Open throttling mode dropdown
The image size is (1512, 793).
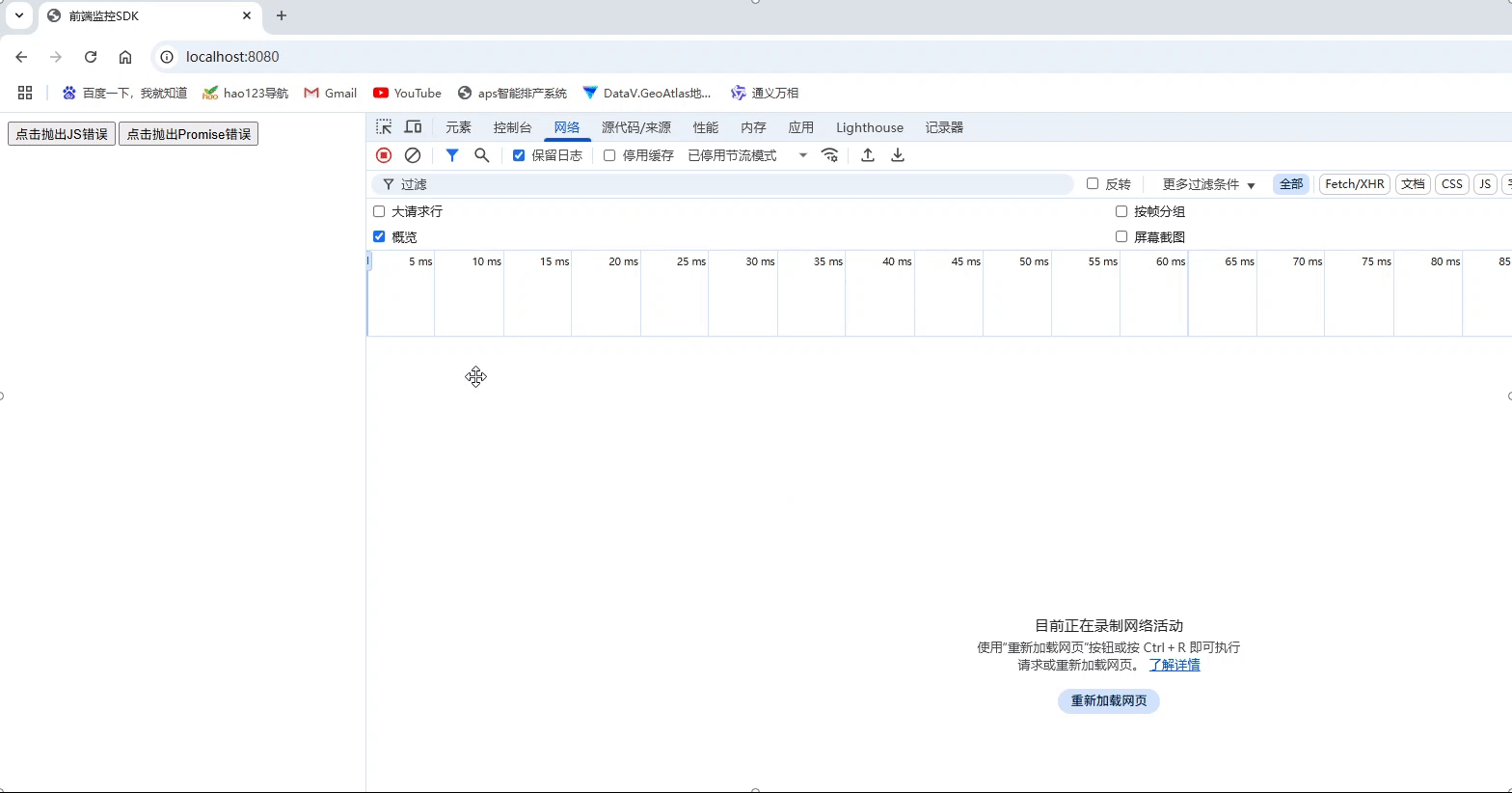click(x=747, y=155)
